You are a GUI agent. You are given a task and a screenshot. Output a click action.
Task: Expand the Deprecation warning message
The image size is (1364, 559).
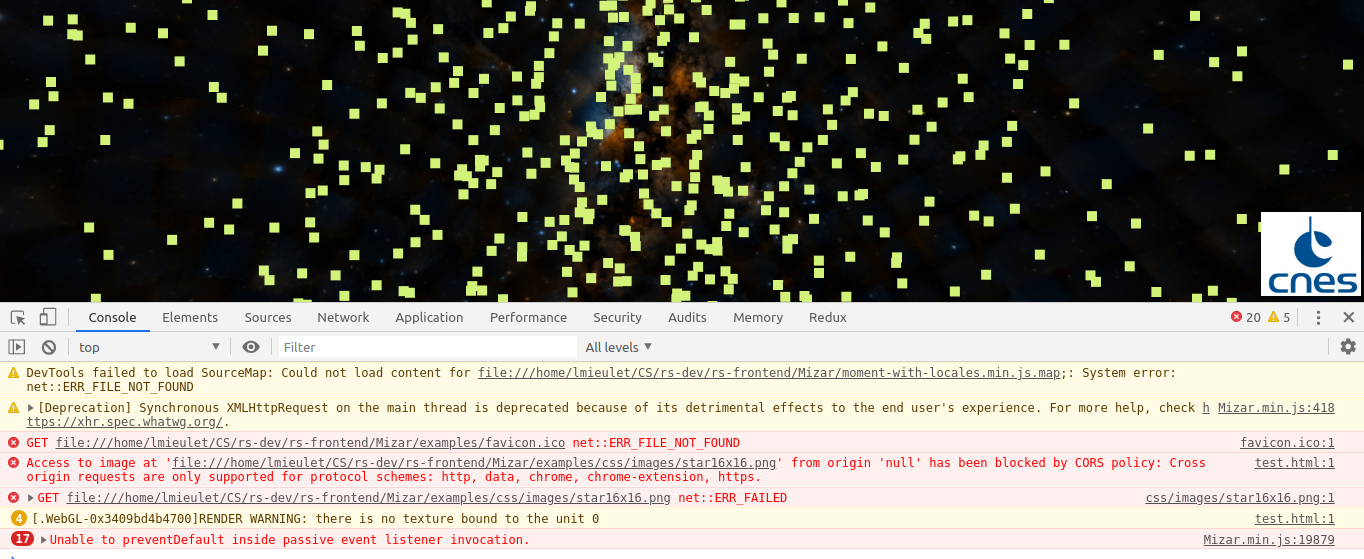point(31,408)
